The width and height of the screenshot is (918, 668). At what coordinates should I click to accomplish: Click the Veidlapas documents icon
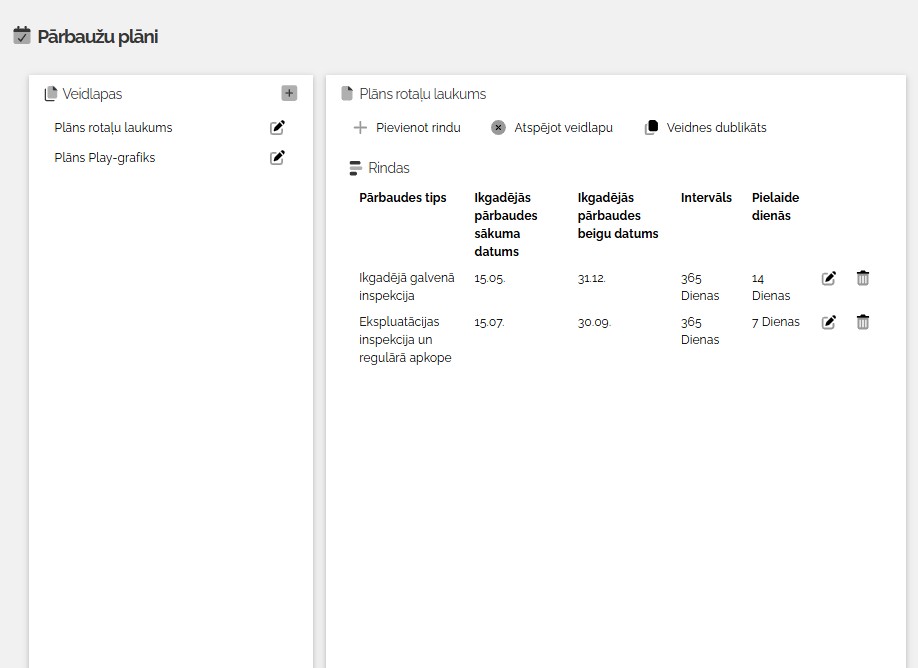coord(51,94)
